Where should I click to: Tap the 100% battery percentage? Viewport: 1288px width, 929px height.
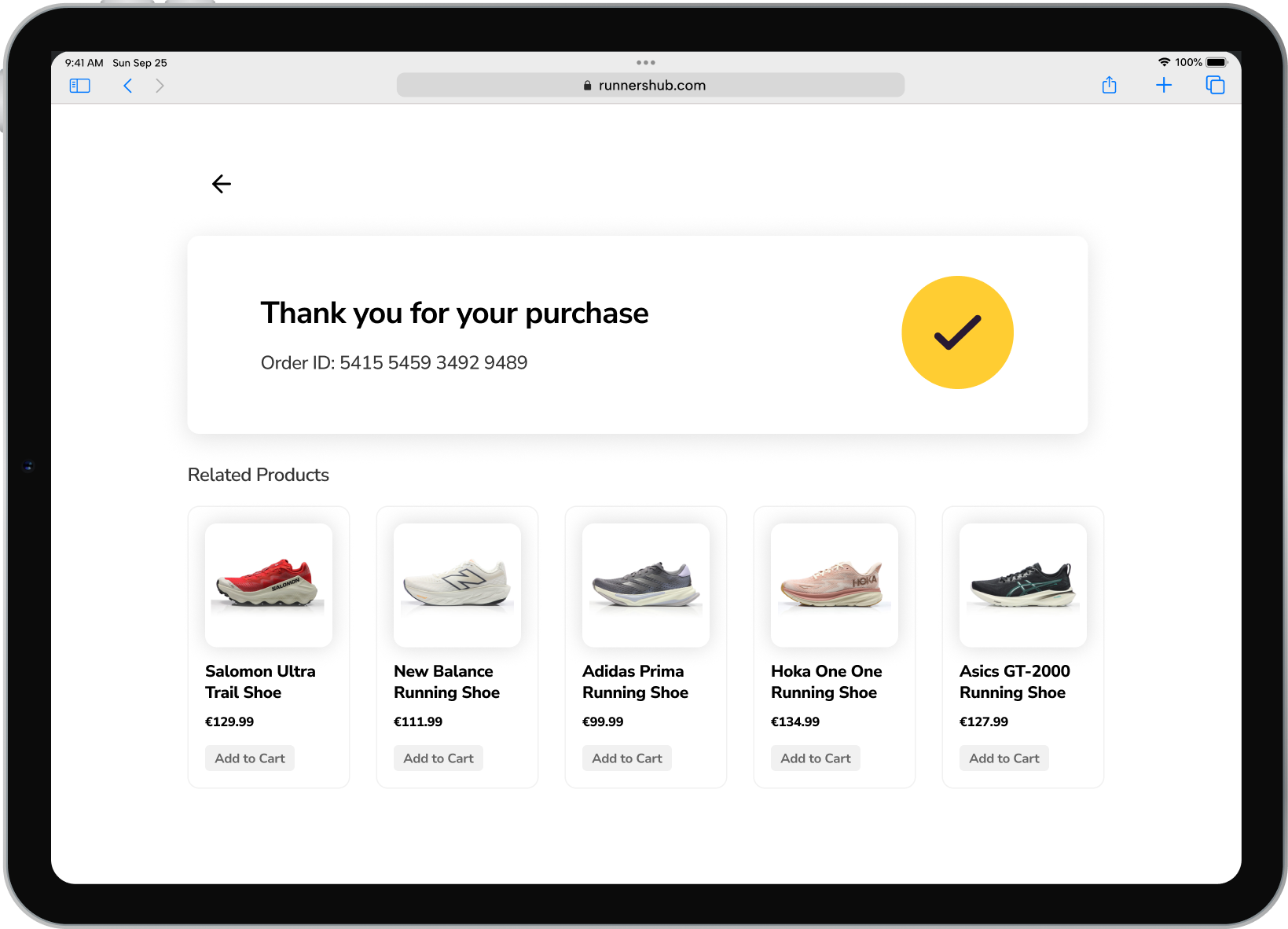click(x=1188, y=62)
